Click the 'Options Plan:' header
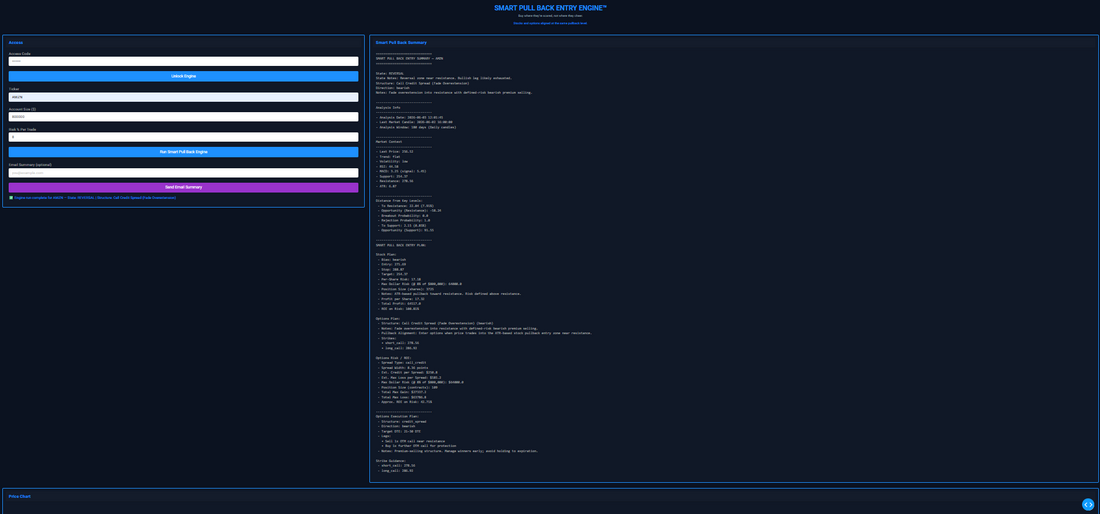 (x=388, y=318)
